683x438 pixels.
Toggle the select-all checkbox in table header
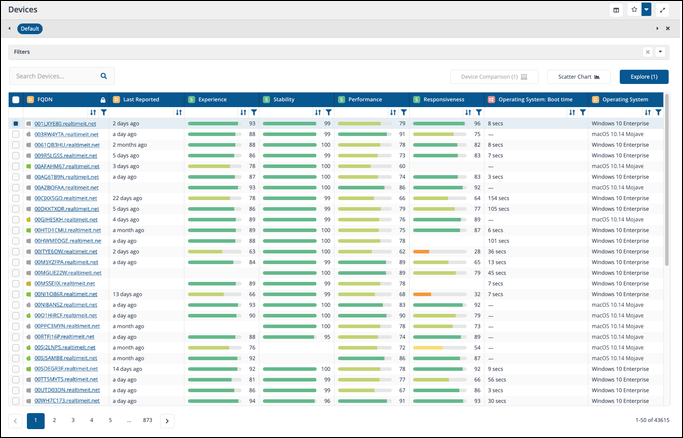[x=15, y=100]
